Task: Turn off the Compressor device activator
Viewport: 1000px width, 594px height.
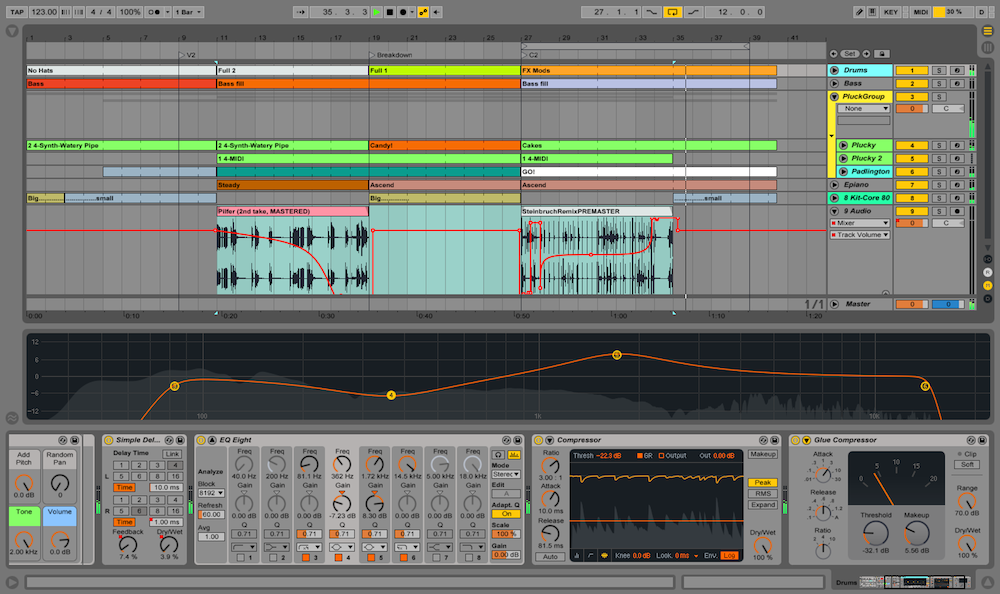Action: [x=538, y=440]
